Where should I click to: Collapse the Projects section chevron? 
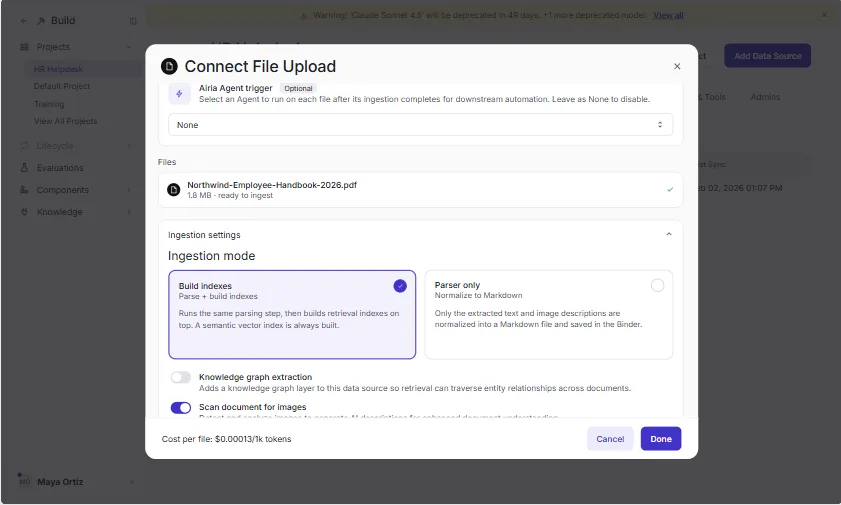click(129, 47)
